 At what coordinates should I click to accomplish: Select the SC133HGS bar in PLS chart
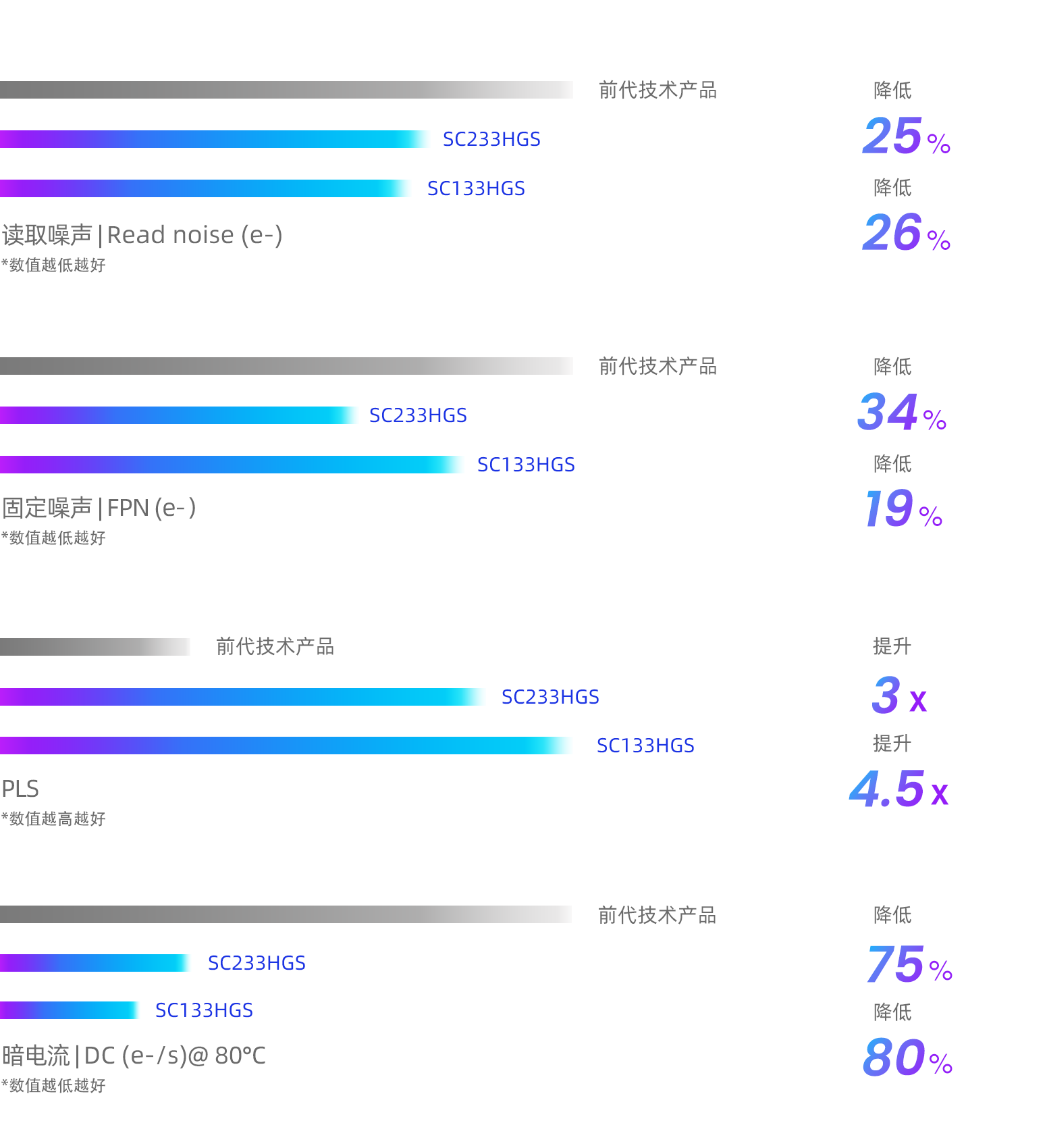[286, 746]
